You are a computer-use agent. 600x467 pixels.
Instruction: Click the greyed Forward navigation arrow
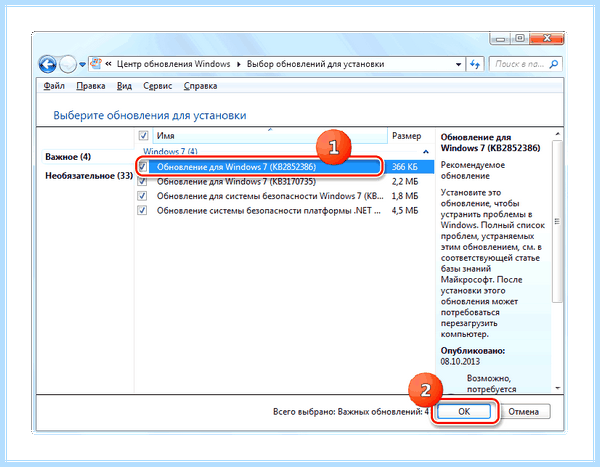tap(68, 64)
